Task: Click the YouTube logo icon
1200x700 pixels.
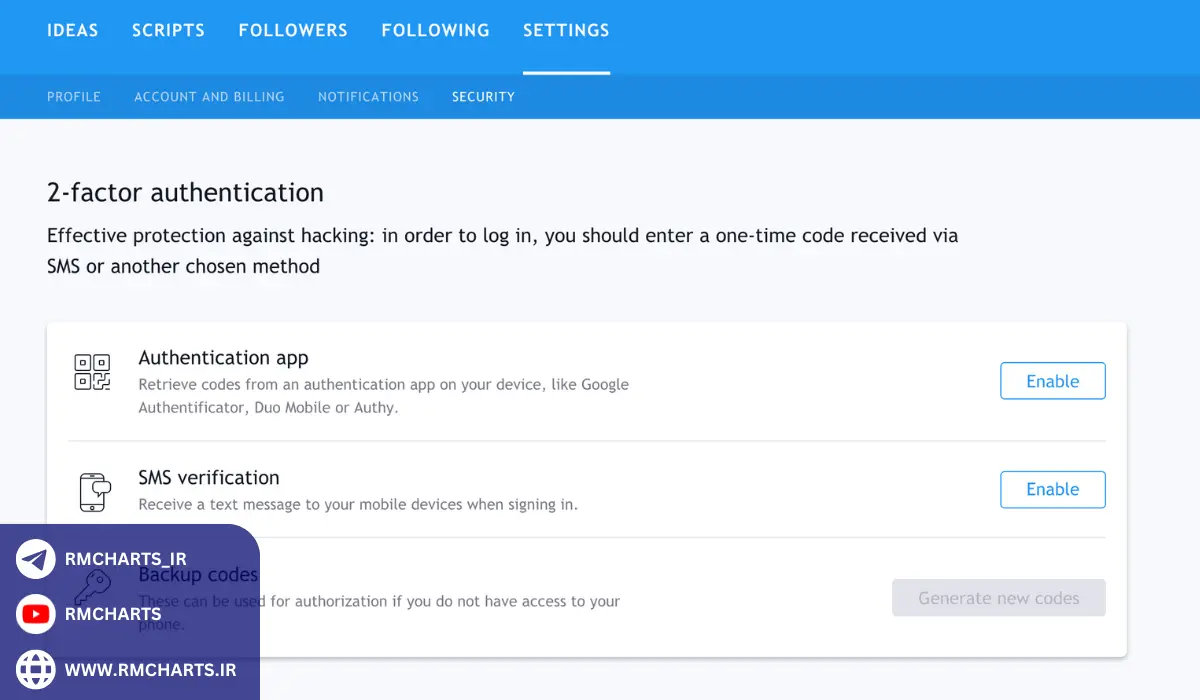Action: click(36, 614)
